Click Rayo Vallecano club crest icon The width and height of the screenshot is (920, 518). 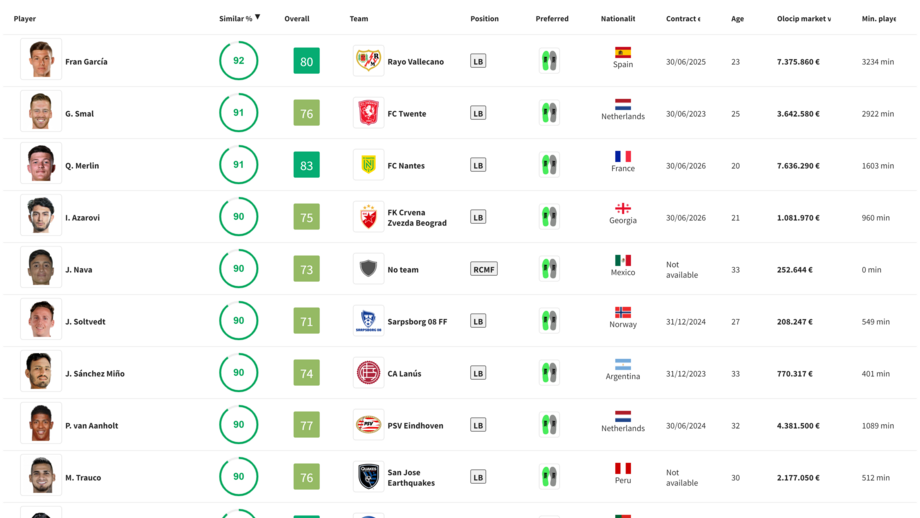pyautogui.click(x=368, y=61)
